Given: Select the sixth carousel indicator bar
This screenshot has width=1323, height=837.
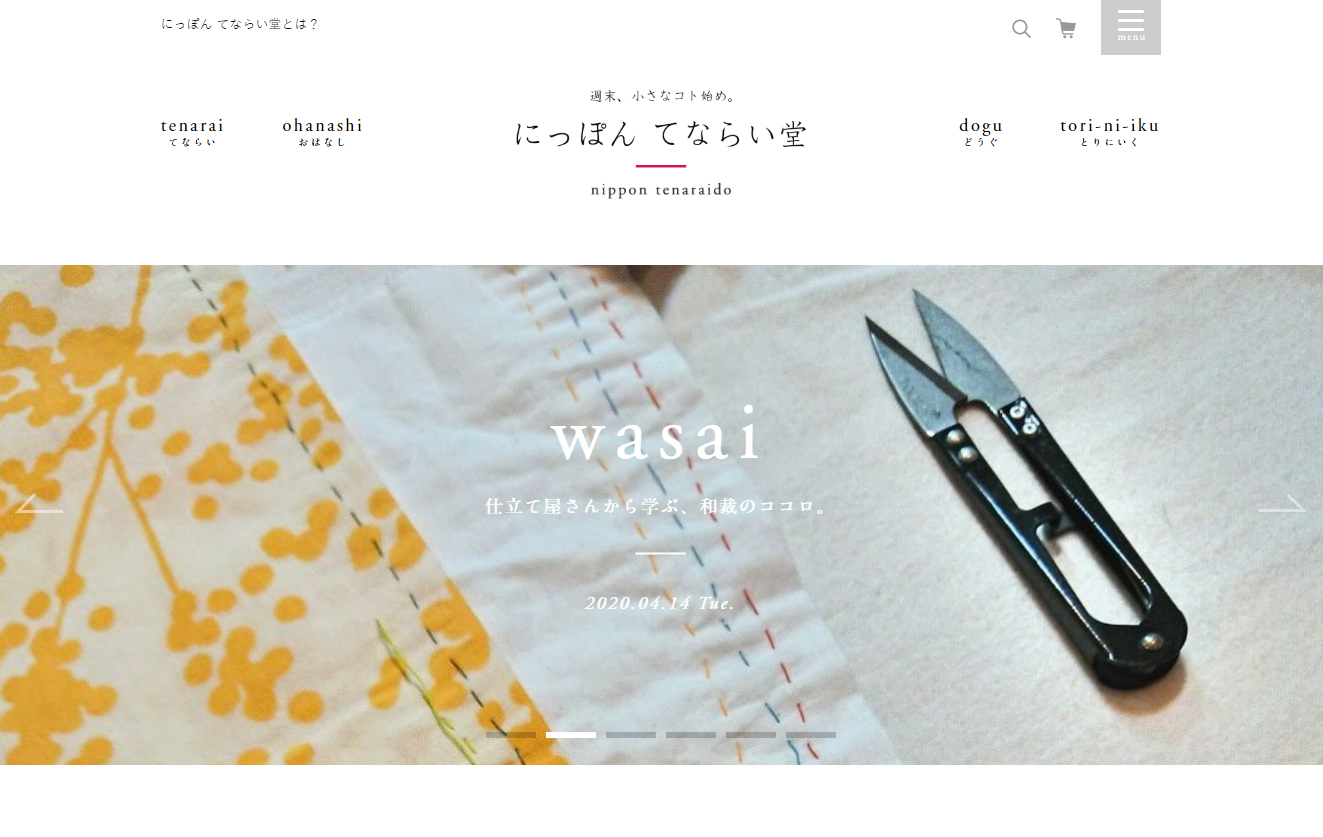Looking at the screenshot, I should 811,735.
